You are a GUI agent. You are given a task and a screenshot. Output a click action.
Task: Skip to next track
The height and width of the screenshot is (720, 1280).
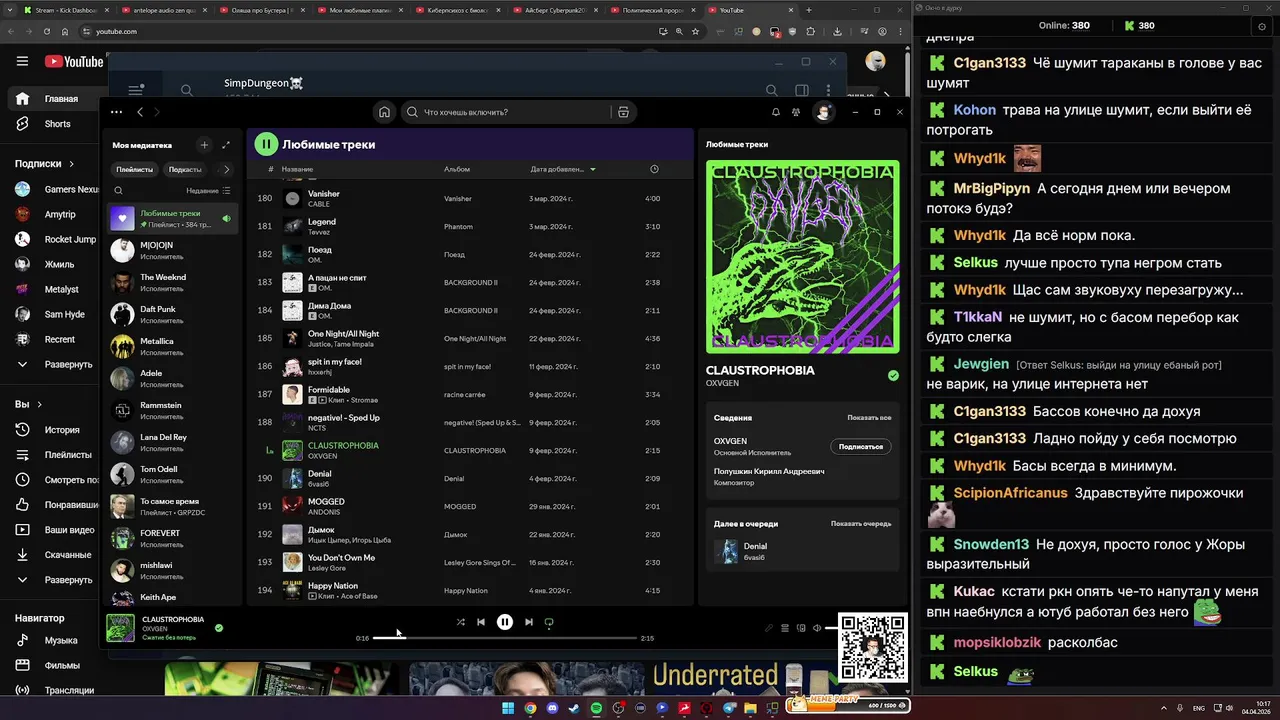[529, 622]
